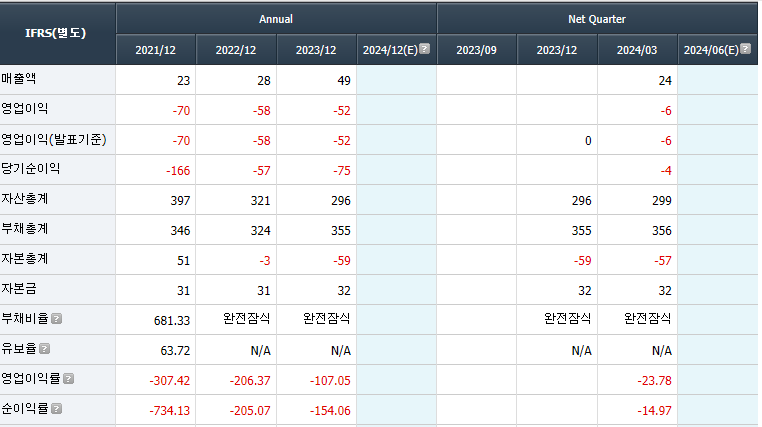Select the Net Quarter header tab
The height and width of the screenshot is (427, 762).
[x=597, y=19]
